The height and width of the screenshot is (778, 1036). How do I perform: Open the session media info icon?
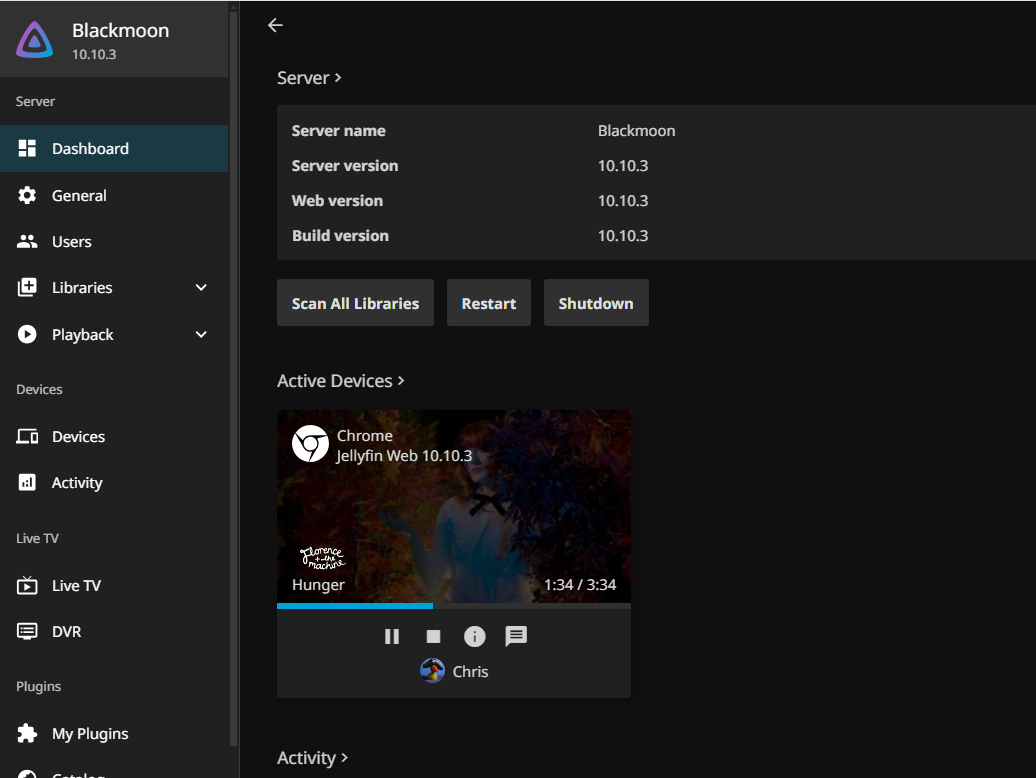(474, 636)
